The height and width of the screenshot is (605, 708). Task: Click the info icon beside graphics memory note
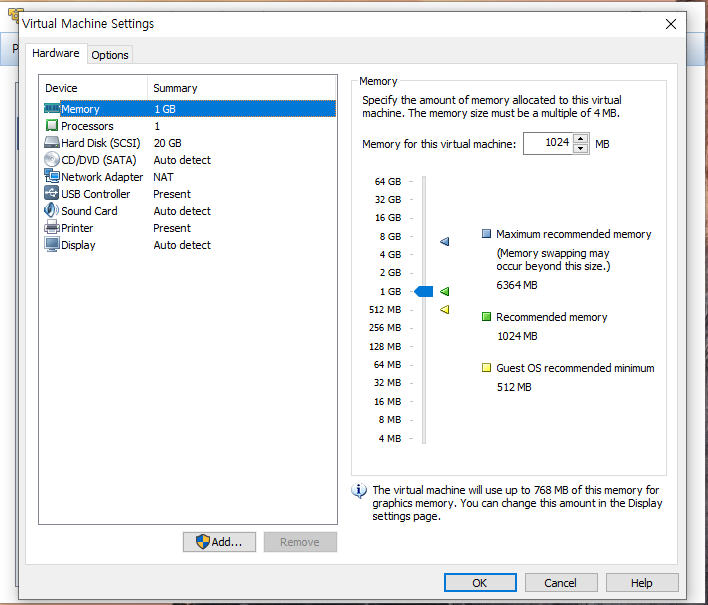(x=359, y=490)
